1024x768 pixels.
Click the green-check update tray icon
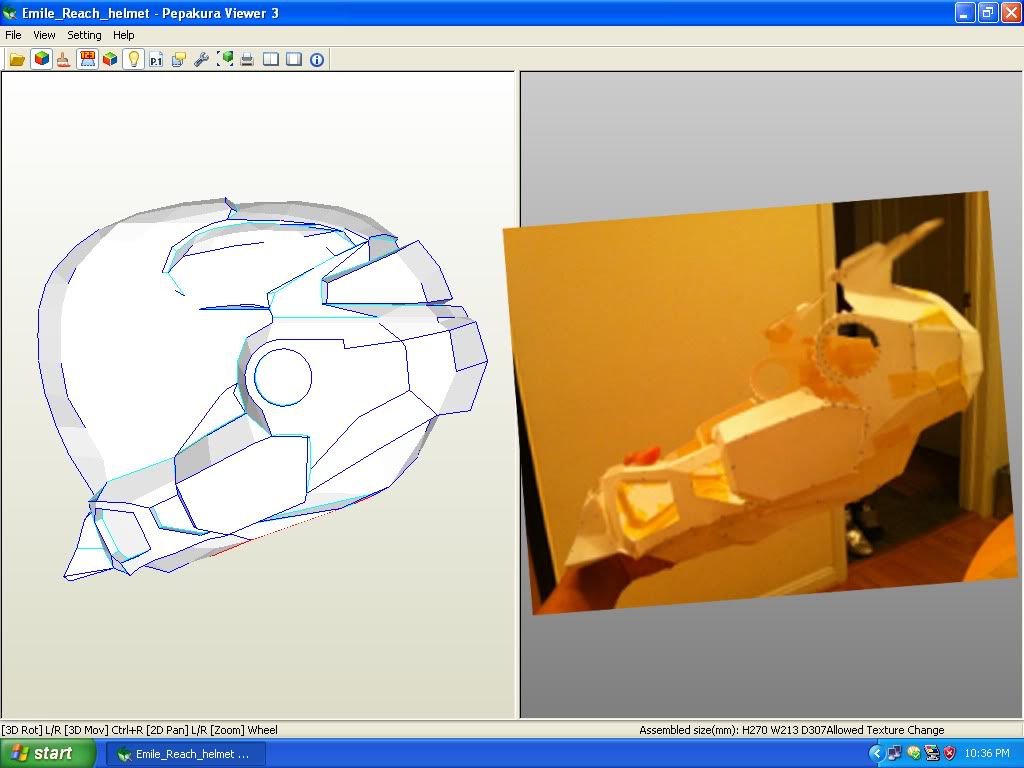tap(914, 754)
